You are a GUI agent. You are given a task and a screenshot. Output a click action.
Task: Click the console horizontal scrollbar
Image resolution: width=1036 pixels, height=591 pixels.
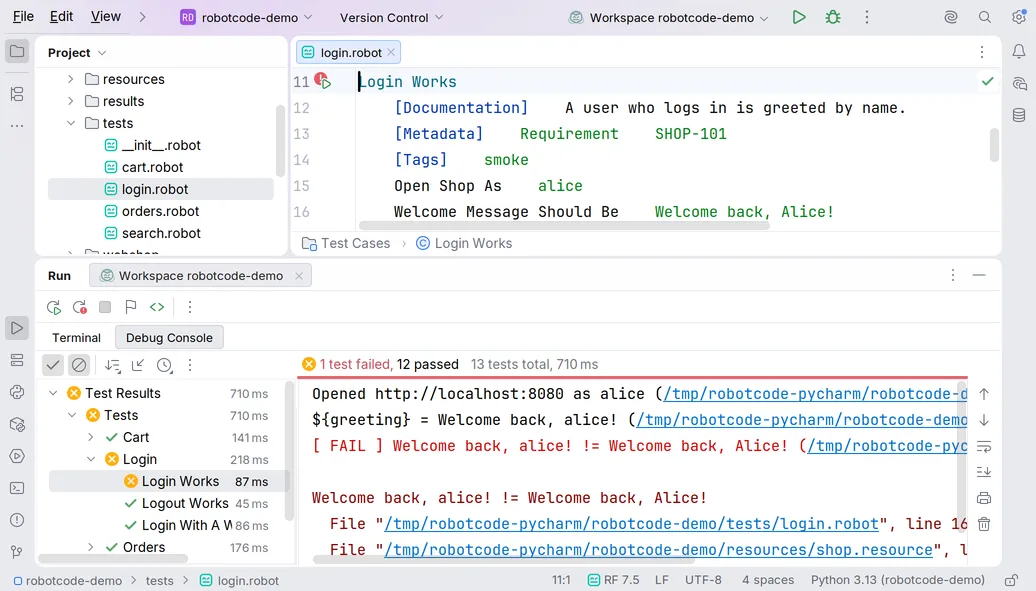tap(503, 560)
